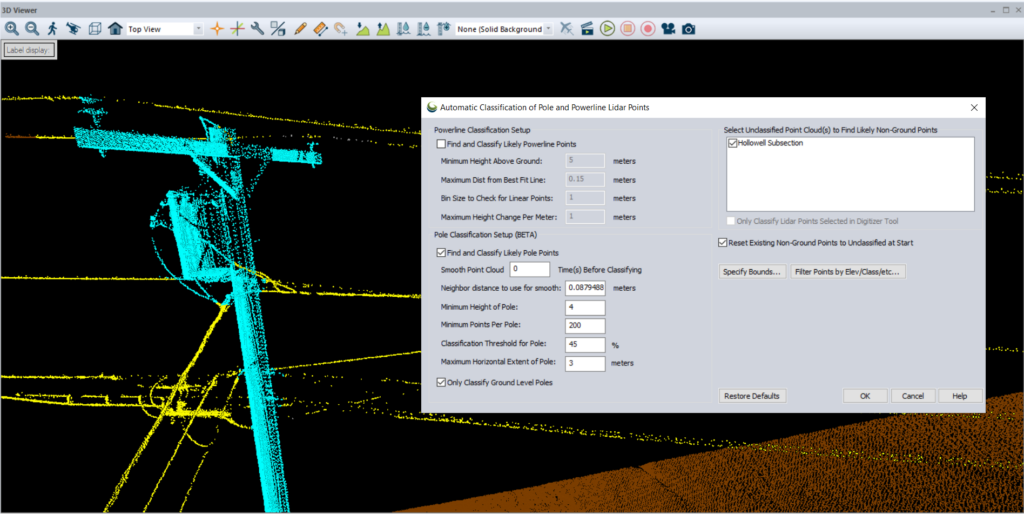The image size is (1024, 514).
Task: Click the Pole Classification Setup (BETA) heading
Action: click(x=485, y=234)
